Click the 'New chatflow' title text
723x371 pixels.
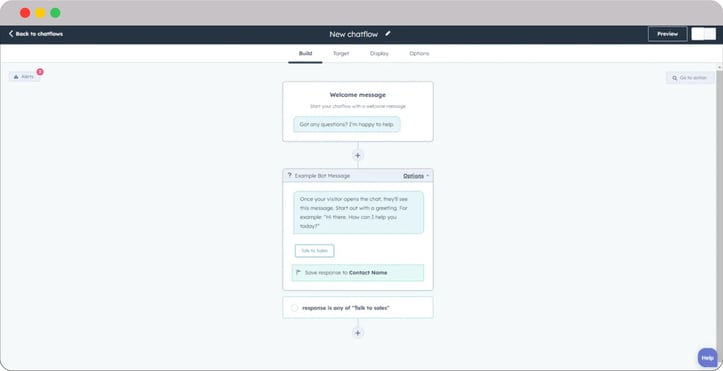(353, 34)
